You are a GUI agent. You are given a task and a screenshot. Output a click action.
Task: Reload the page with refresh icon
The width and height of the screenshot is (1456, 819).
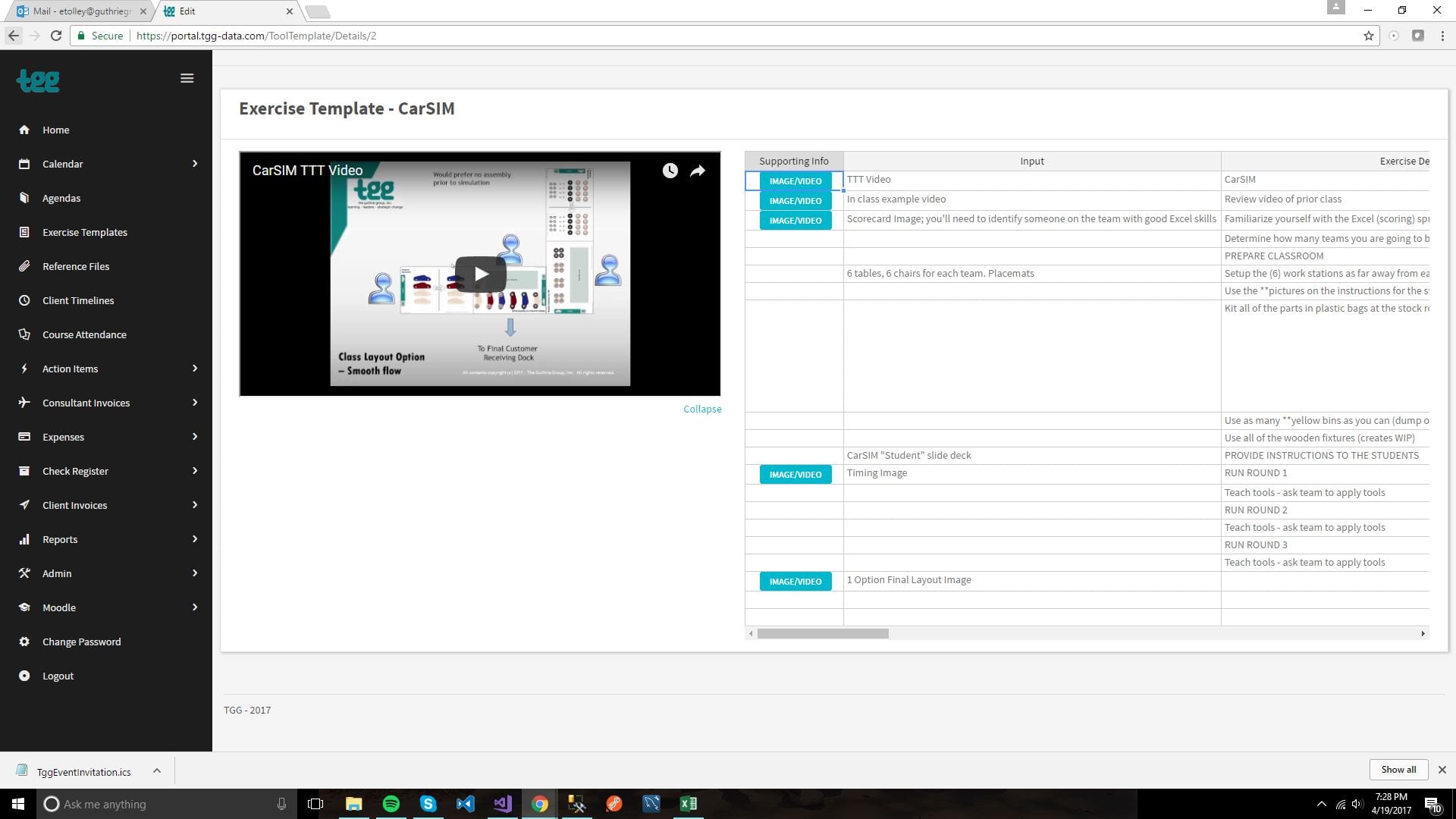click(x=55, y=36)
